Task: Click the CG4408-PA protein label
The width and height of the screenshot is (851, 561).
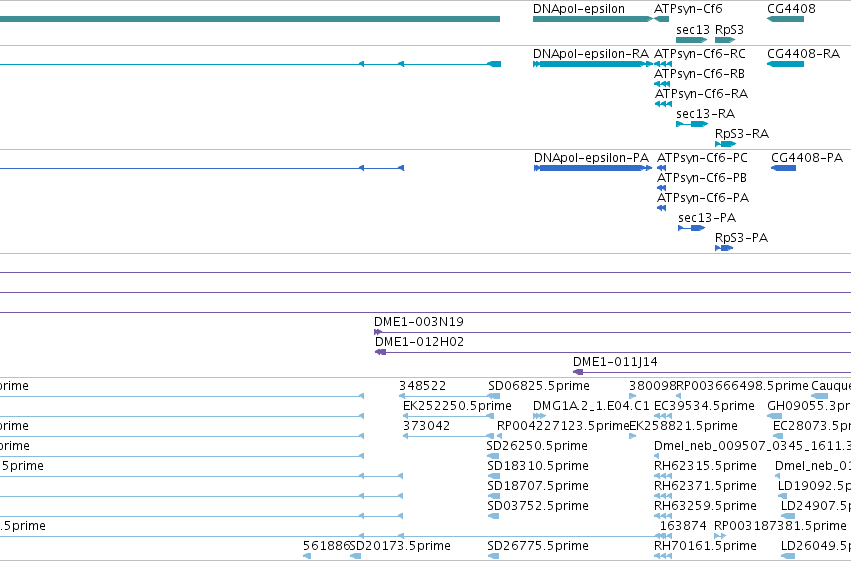Action: [806, 158]
